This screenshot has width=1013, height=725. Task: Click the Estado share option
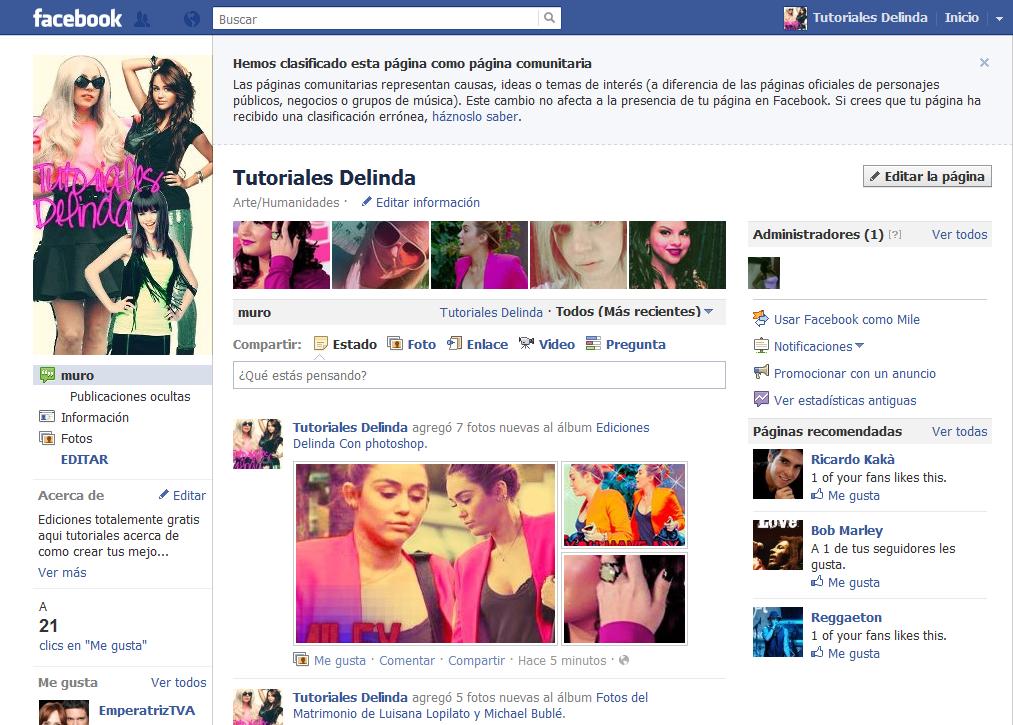tap(346, 344)
